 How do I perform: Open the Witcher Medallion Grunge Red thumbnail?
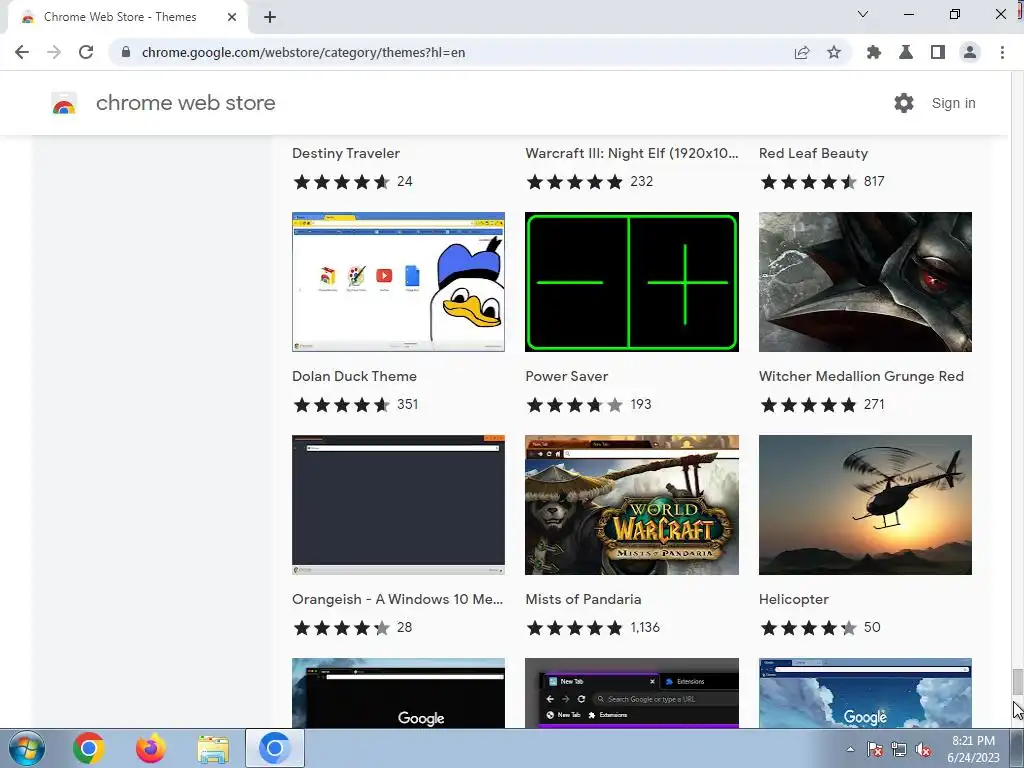[865, 281]
